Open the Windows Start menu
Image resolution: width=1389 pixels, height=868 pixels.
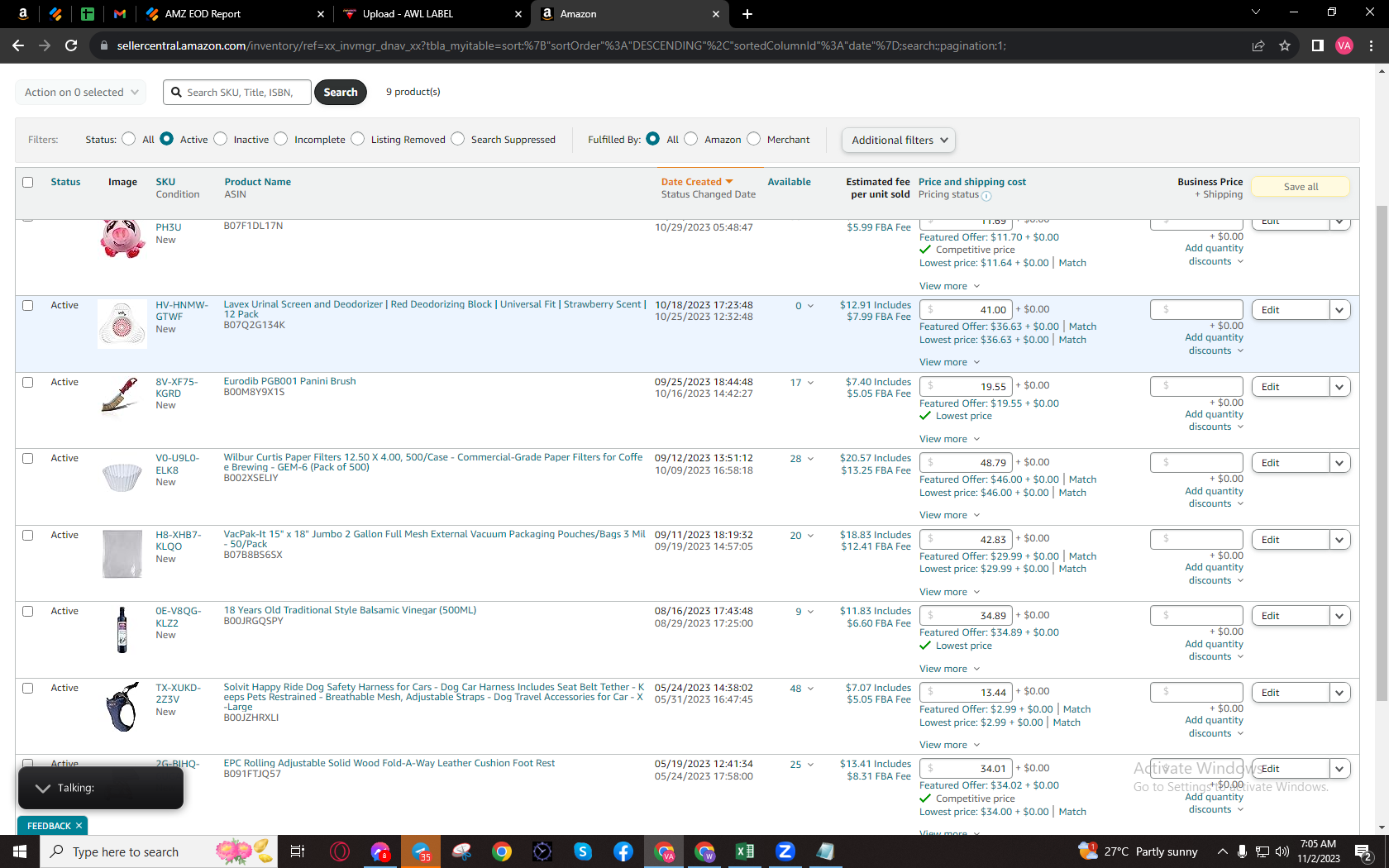(x=20, y=851)
